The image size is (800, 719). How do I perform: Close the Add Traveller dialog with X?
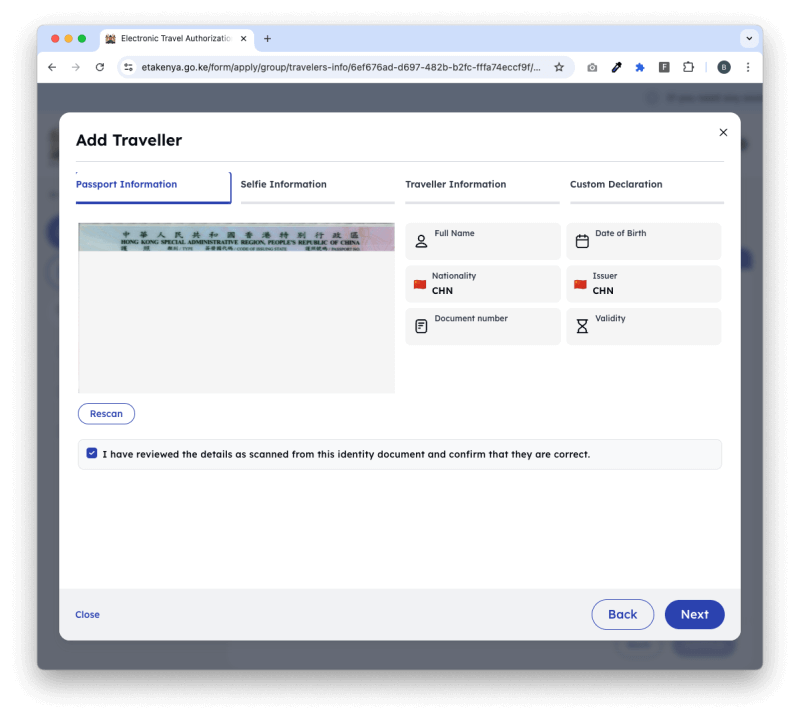coord(723,133)
